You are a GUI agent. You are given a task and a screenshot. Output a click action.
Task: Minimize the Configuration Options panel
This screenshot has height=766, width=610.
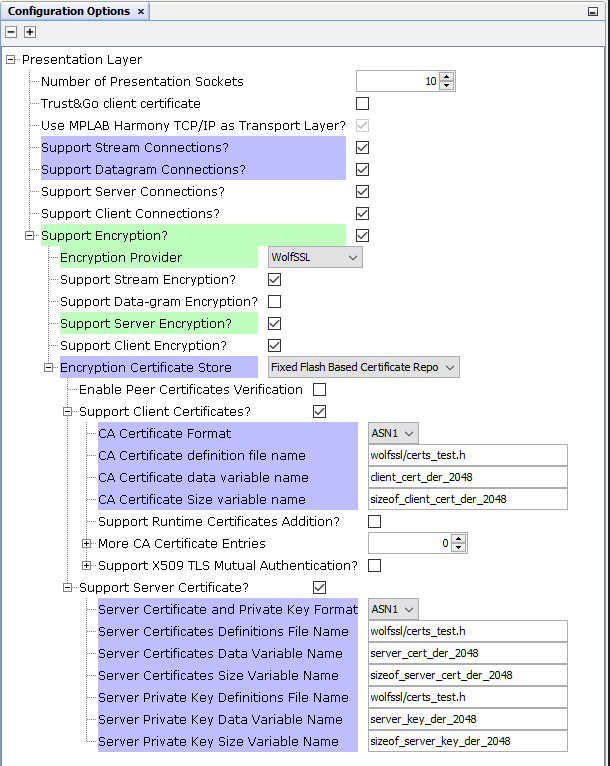(x=592, y=12)
